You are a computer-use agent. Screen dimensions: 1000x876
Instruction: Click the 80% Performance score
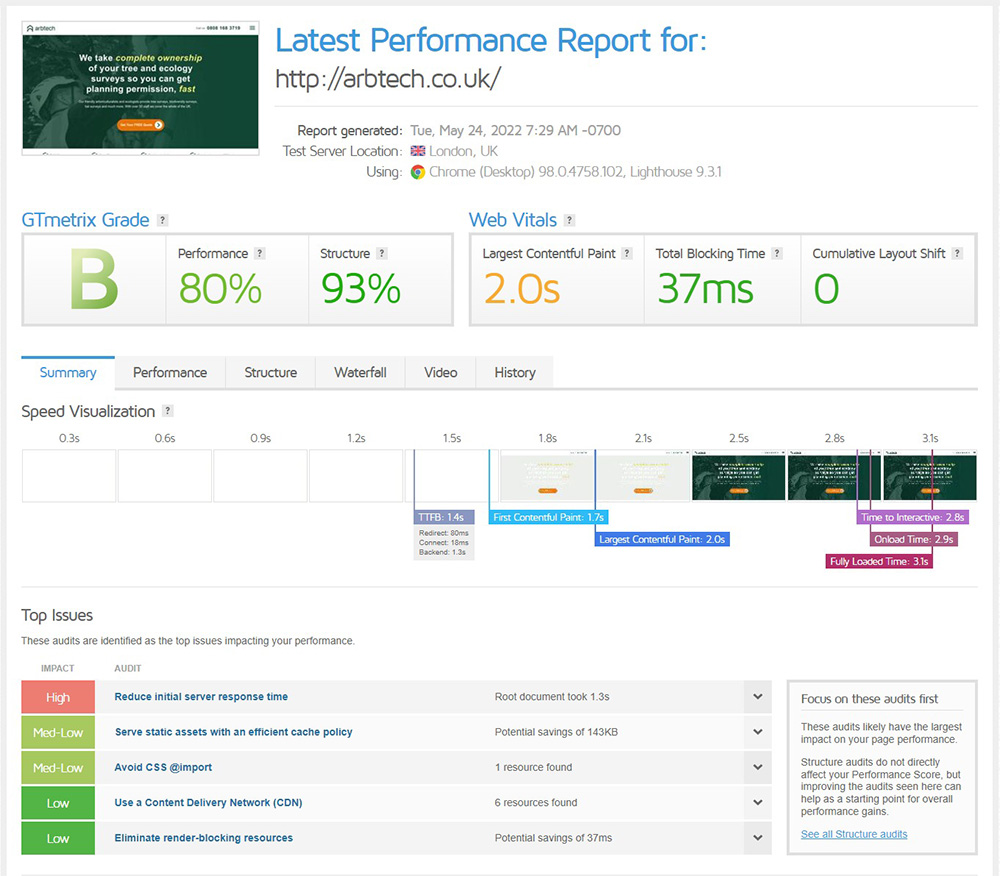[220, 289]
